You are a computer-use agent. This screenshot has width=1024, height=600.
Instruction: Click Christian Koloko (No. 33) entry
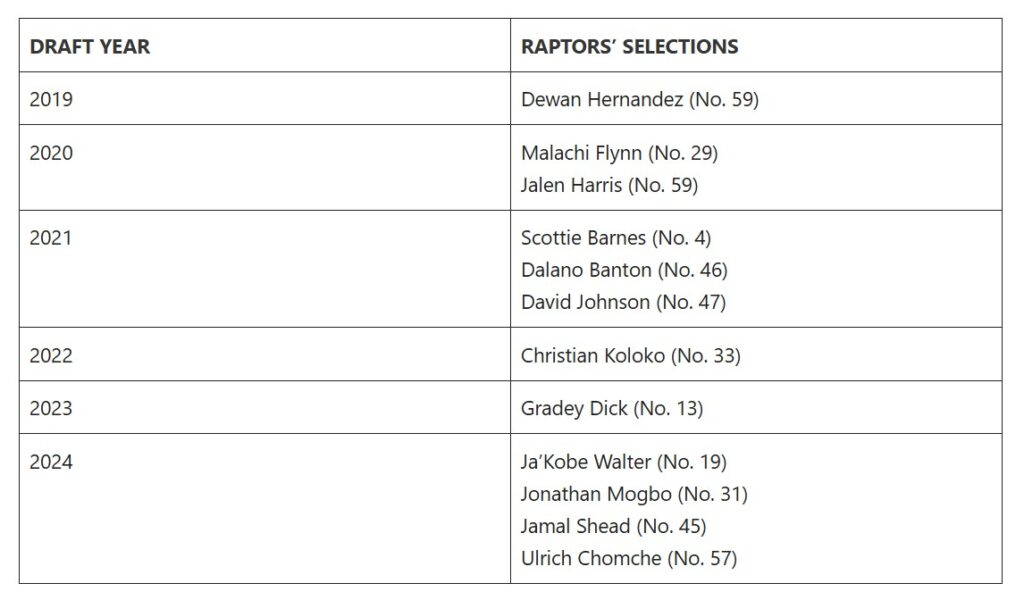coord(630,355)
